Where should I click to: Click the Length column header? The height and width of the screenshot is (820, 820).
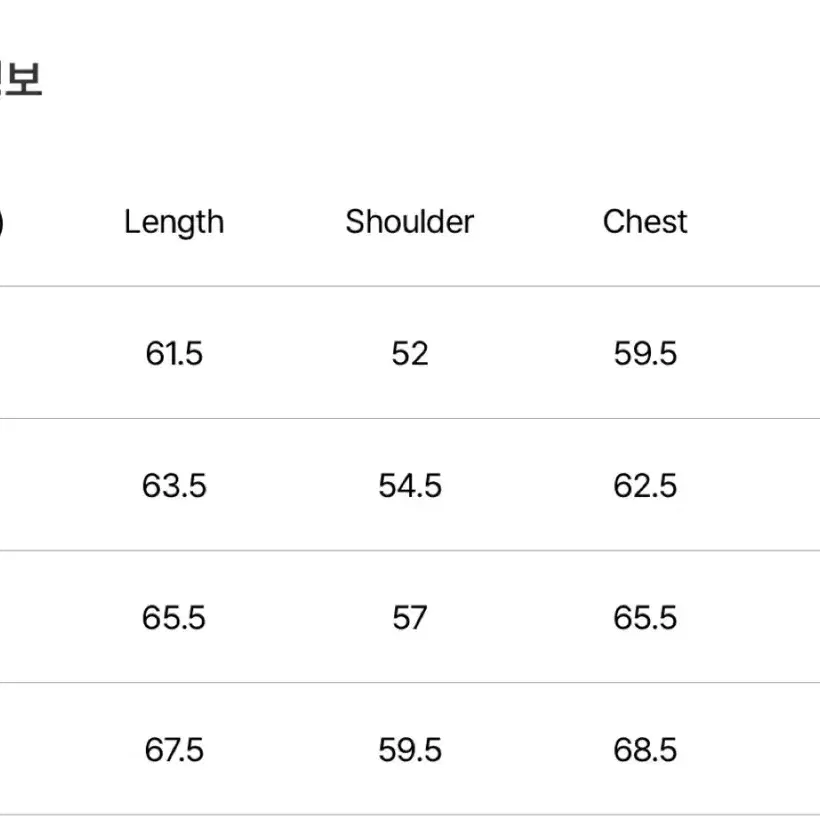(x=174, y=222)
